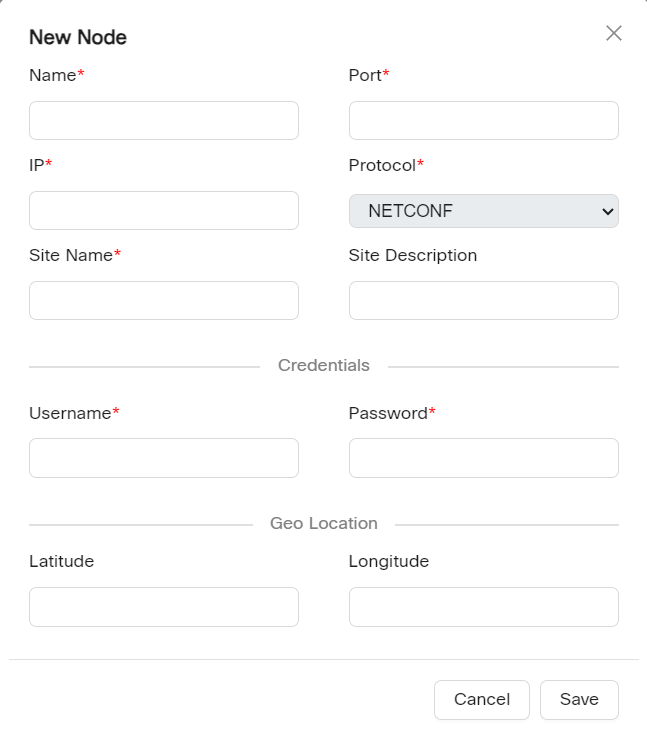Viewport: 647px width, 736px height.
Task: Click the Longitude label text
Action: (388, 561)
